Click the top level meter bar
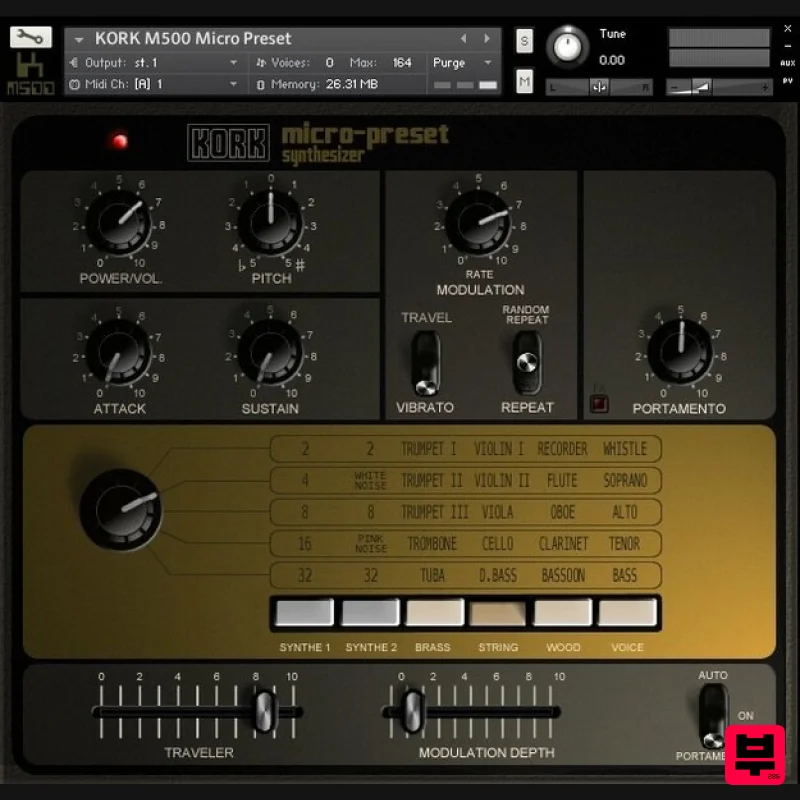The width and height of the screenshot is (800, 800). click(719, 38)
